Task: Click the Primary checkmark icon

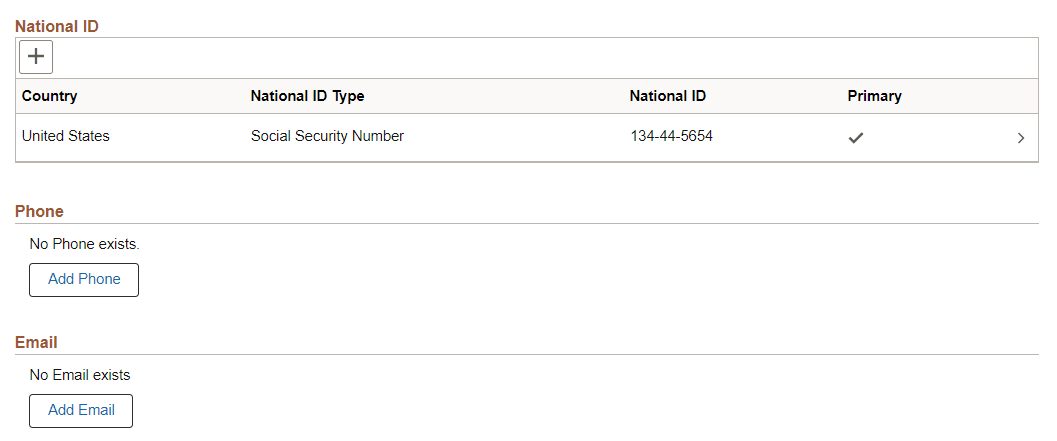Action: pyautogui.click(x=855, y=138)
